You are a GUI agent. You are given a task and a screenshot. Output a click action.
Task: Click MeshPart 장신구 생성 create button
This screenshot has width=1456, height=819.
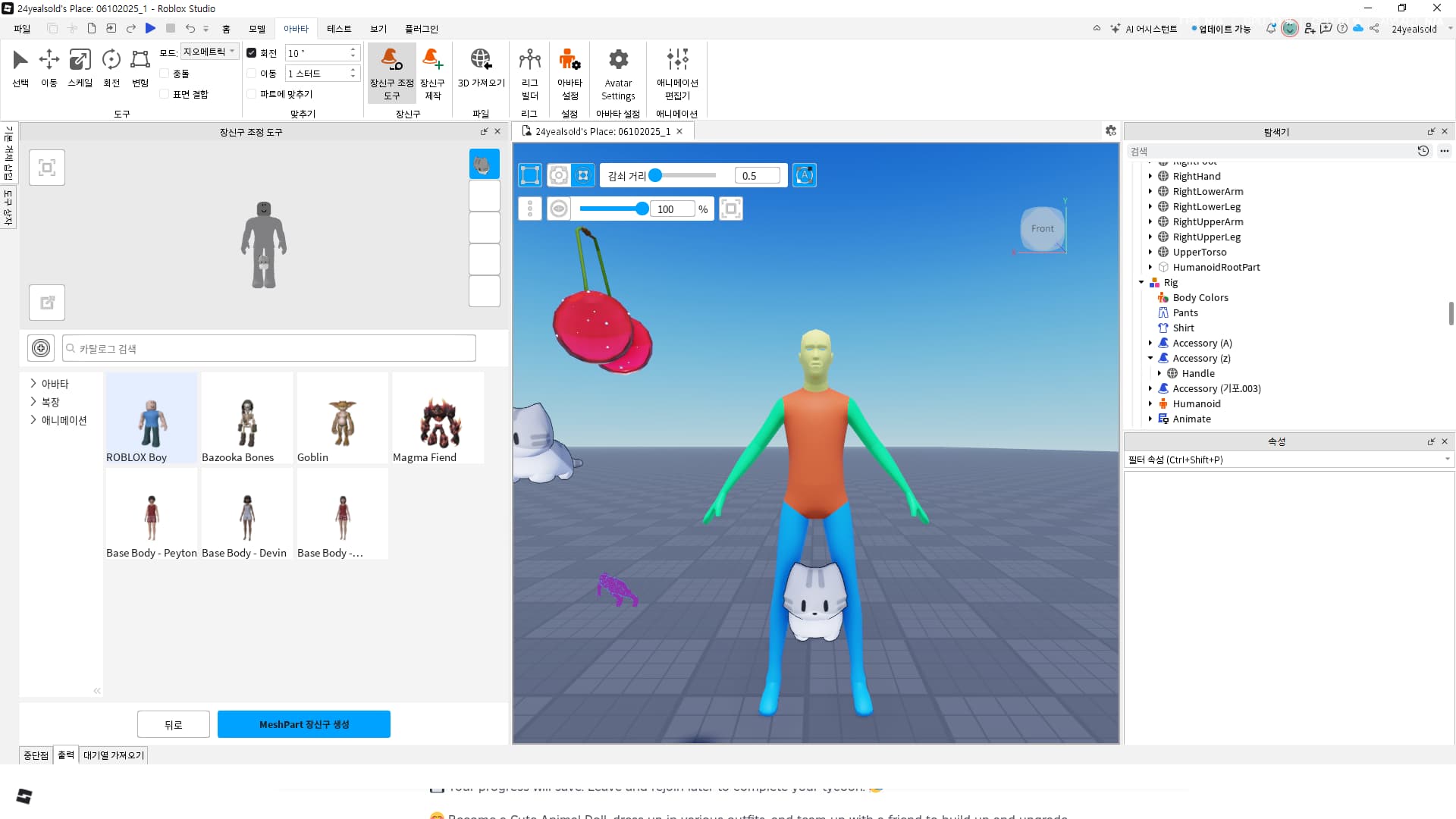pos(304,724)
